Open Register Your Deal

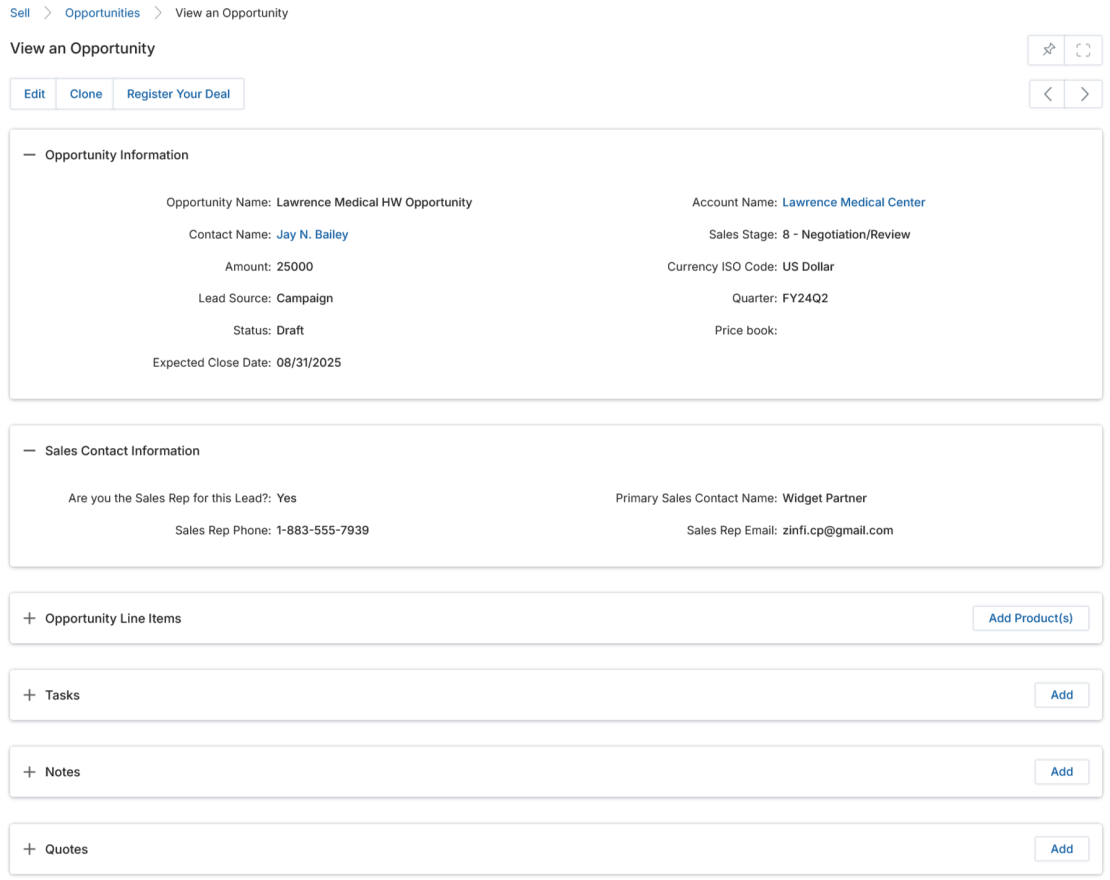click(178, 94)
